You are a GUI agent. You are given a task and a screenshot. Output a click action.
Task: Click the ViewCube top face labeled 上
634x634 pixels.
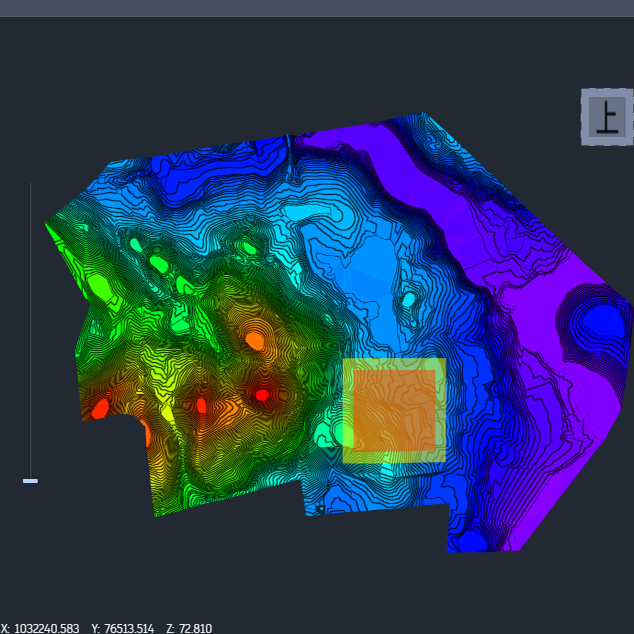coord(607,117)
